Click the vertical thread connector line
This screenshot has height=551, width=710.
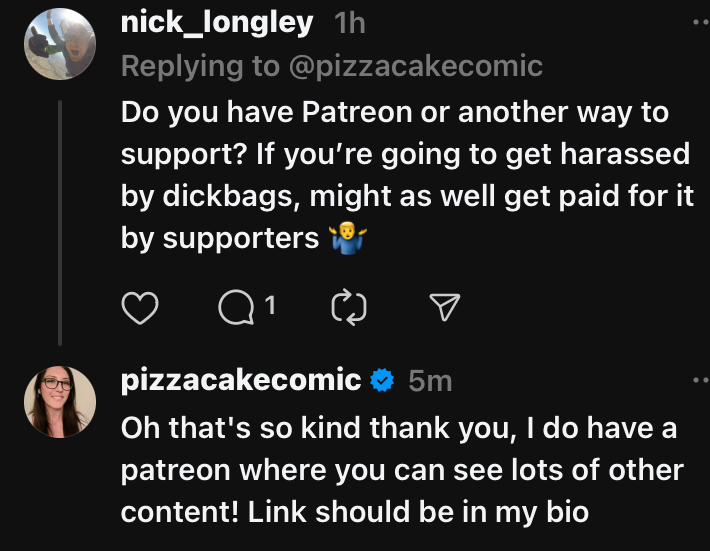(60, 223)
